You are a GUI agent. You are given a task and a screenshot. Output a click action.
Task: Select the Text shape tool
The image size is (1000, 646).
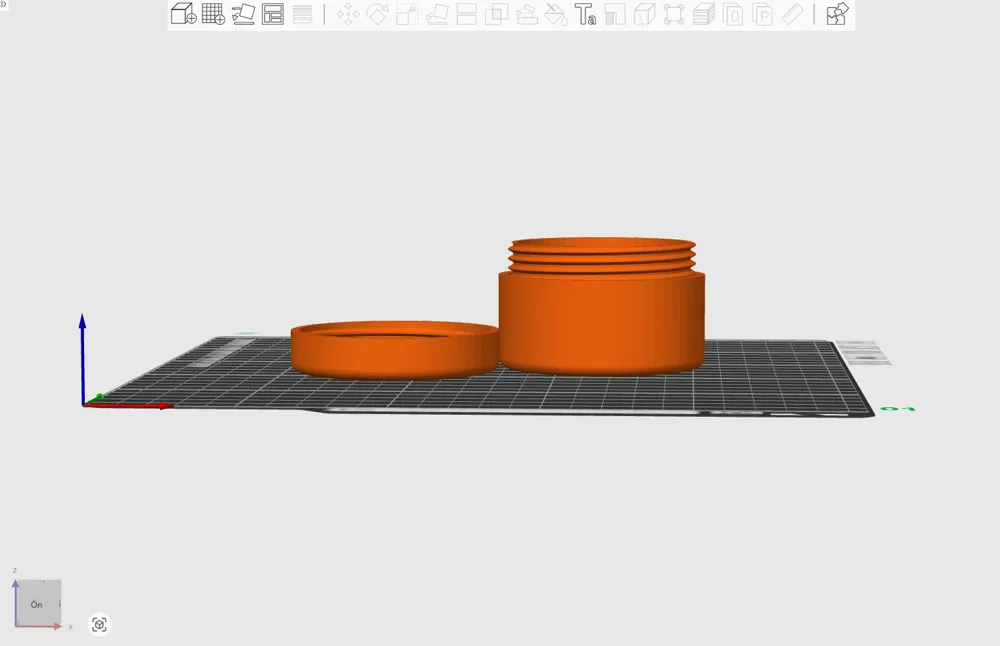click(585, 14)
